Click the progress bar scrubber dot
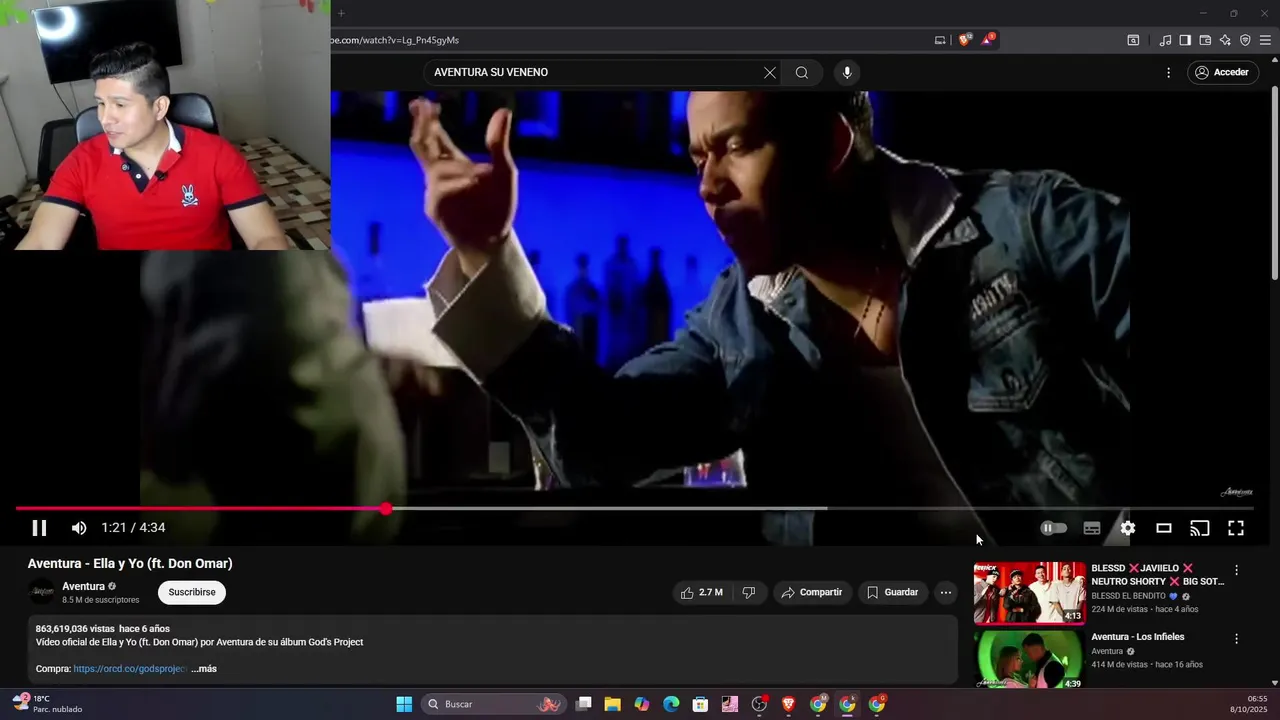1280x720 pixels. [386, 508]
